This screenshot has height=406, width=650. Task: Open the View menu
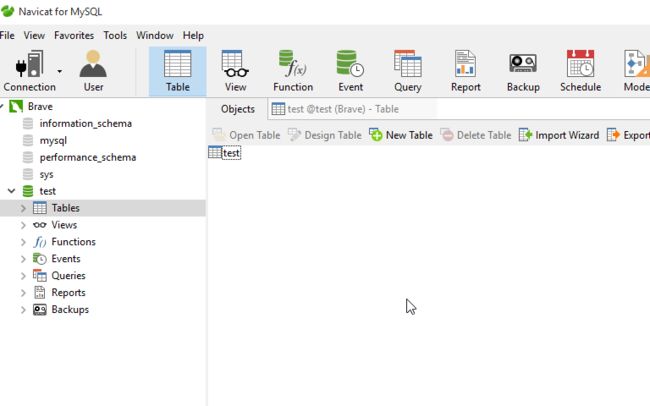point(34,36)
